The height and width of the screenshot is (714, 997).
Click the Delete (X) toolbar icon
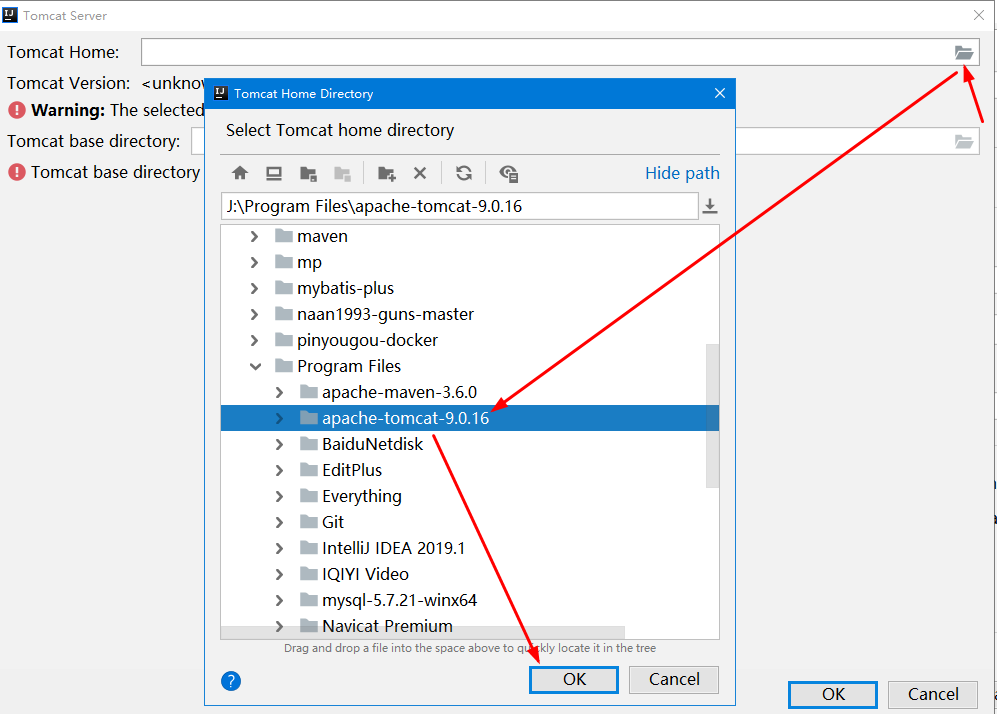(420, 173)
